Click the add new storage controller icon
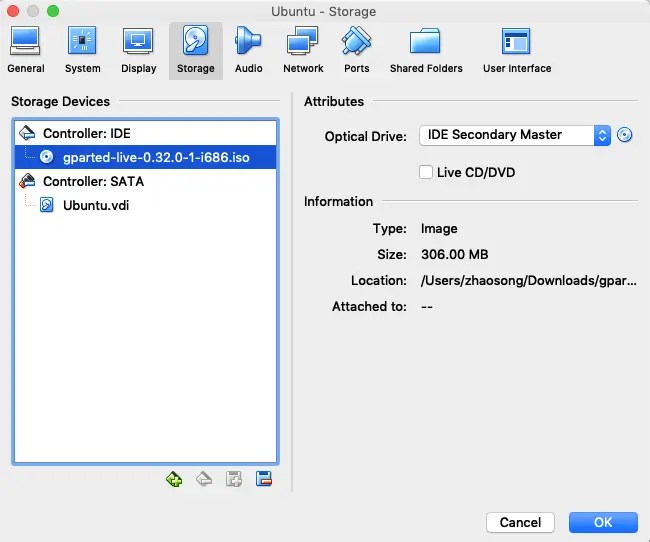 (x=174, y=479)
